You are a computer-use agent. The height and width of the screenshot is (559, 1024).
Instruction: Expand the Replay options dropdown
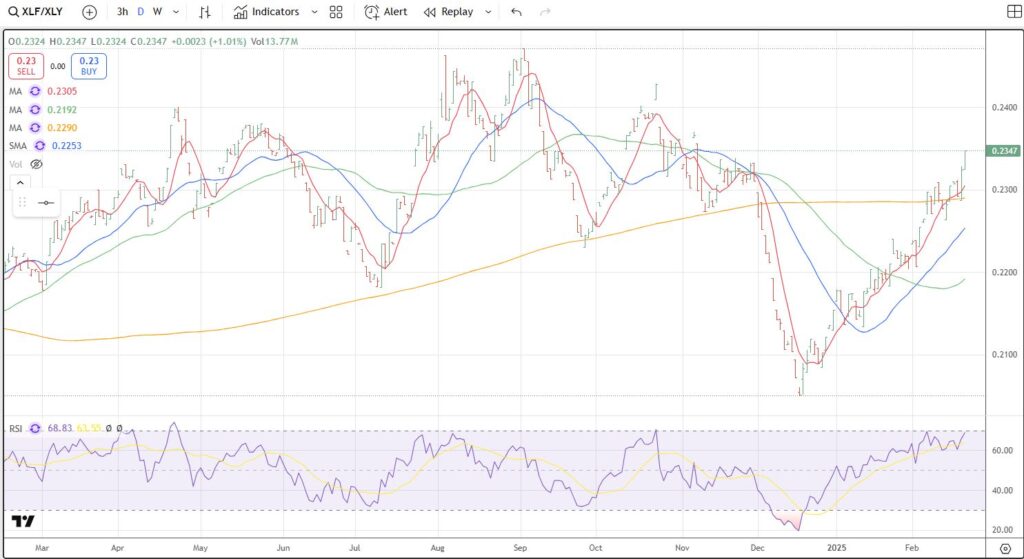[x=488, y=12]
